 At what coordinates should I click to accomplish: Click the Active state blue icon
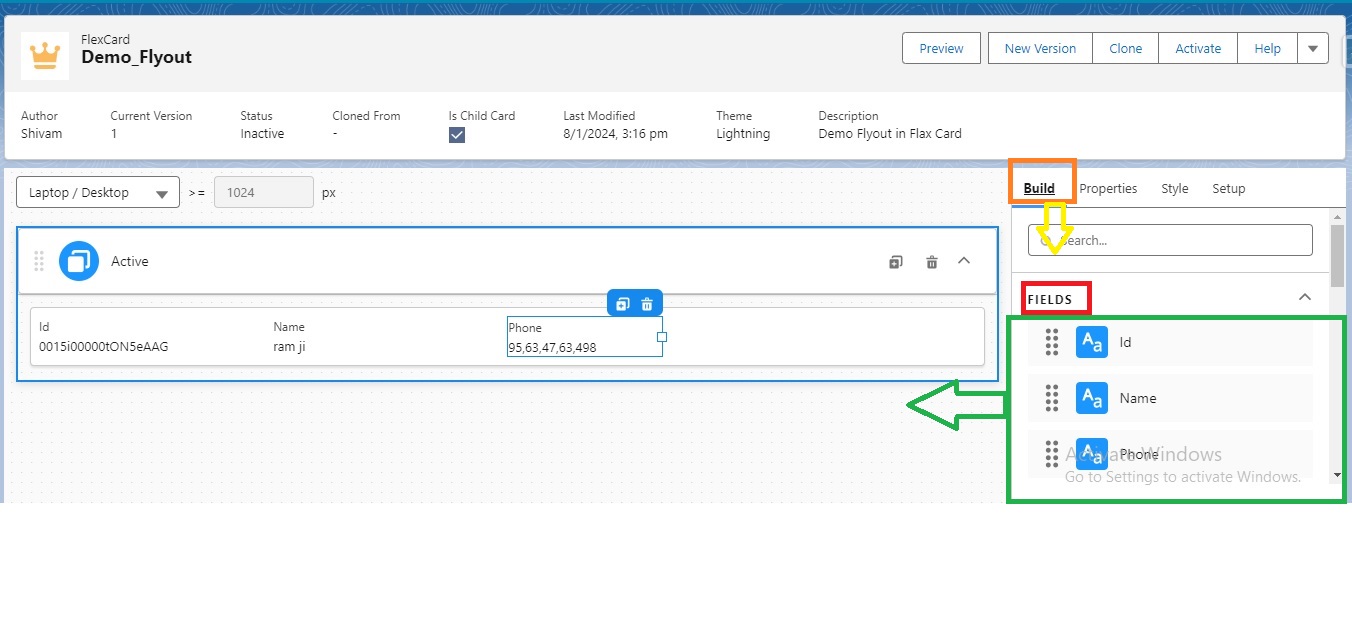[79, 261]
